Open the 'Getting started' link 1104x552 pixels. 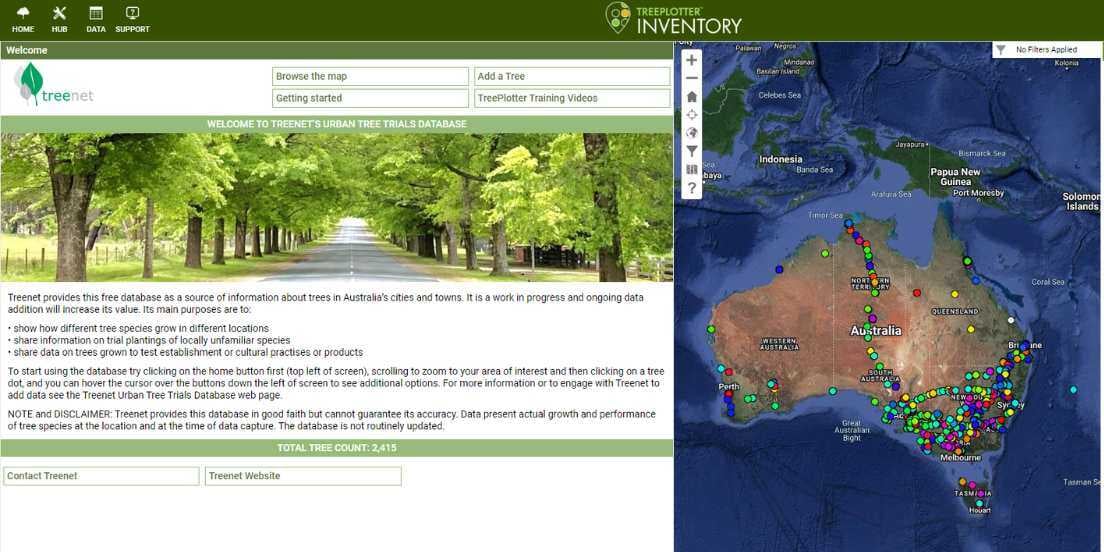pyautogui.click(x=370, y=99)
